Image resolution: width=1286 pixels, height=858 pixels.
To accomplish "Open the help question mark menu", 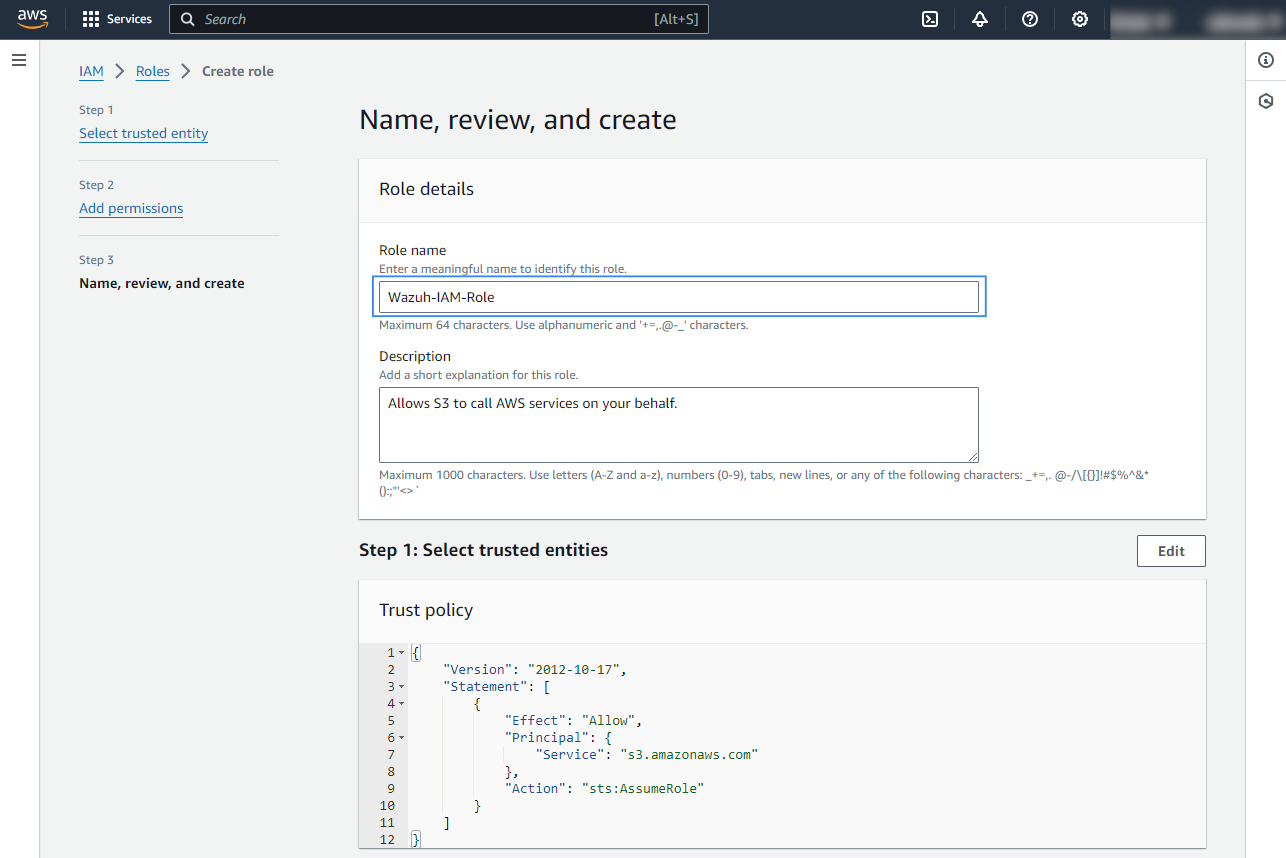I will 1030,19.
